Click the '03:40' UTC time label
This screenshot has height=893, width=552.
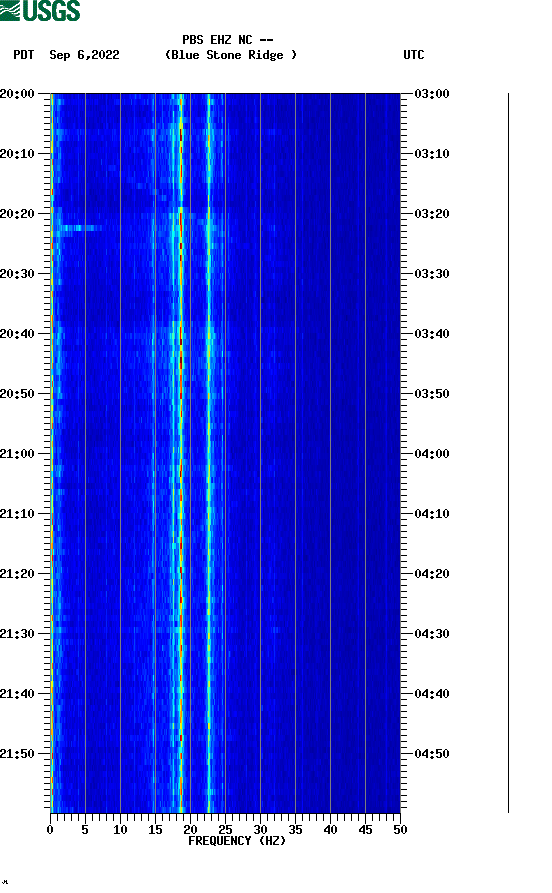(x=432, y=334)
